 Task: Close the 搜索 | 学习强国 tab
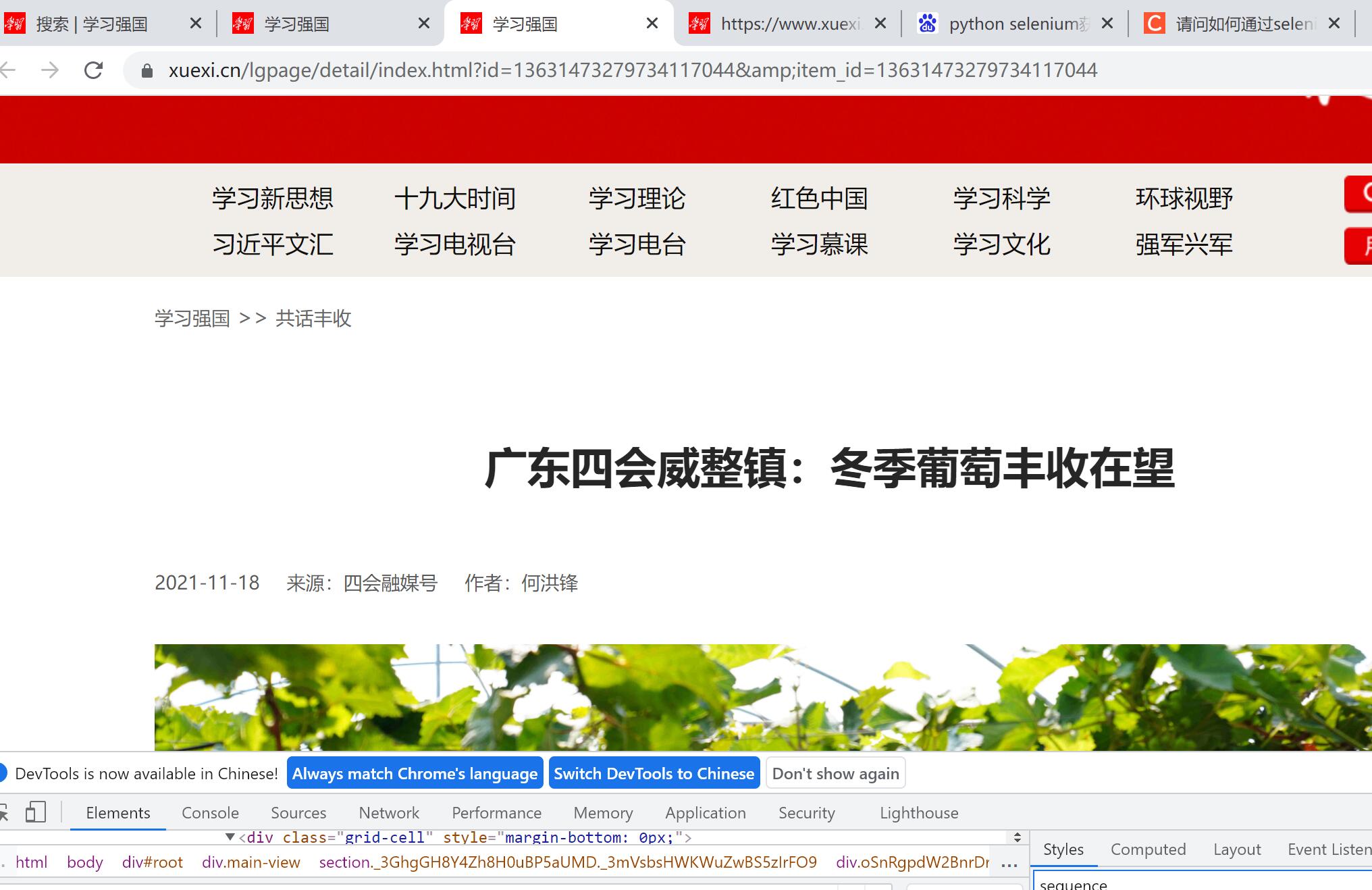[196, 24]
